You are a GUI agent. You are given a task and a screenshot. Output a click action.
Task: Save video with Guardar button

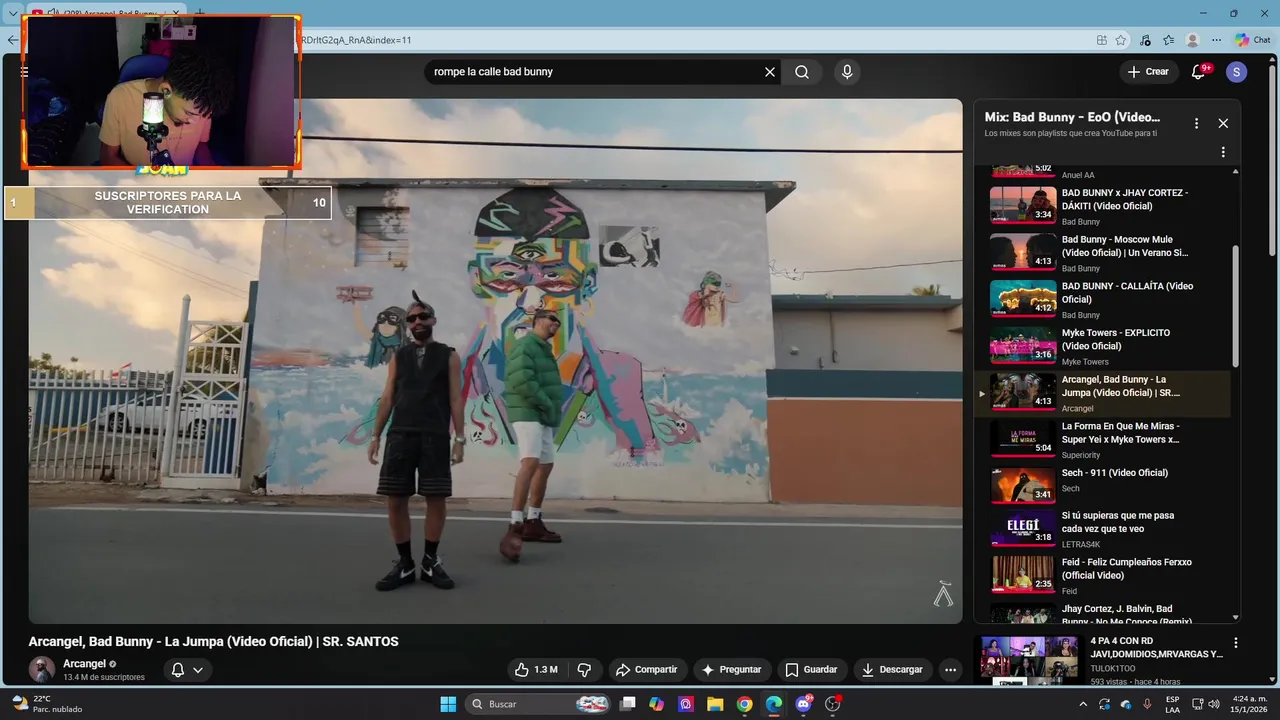coord(811,670)
